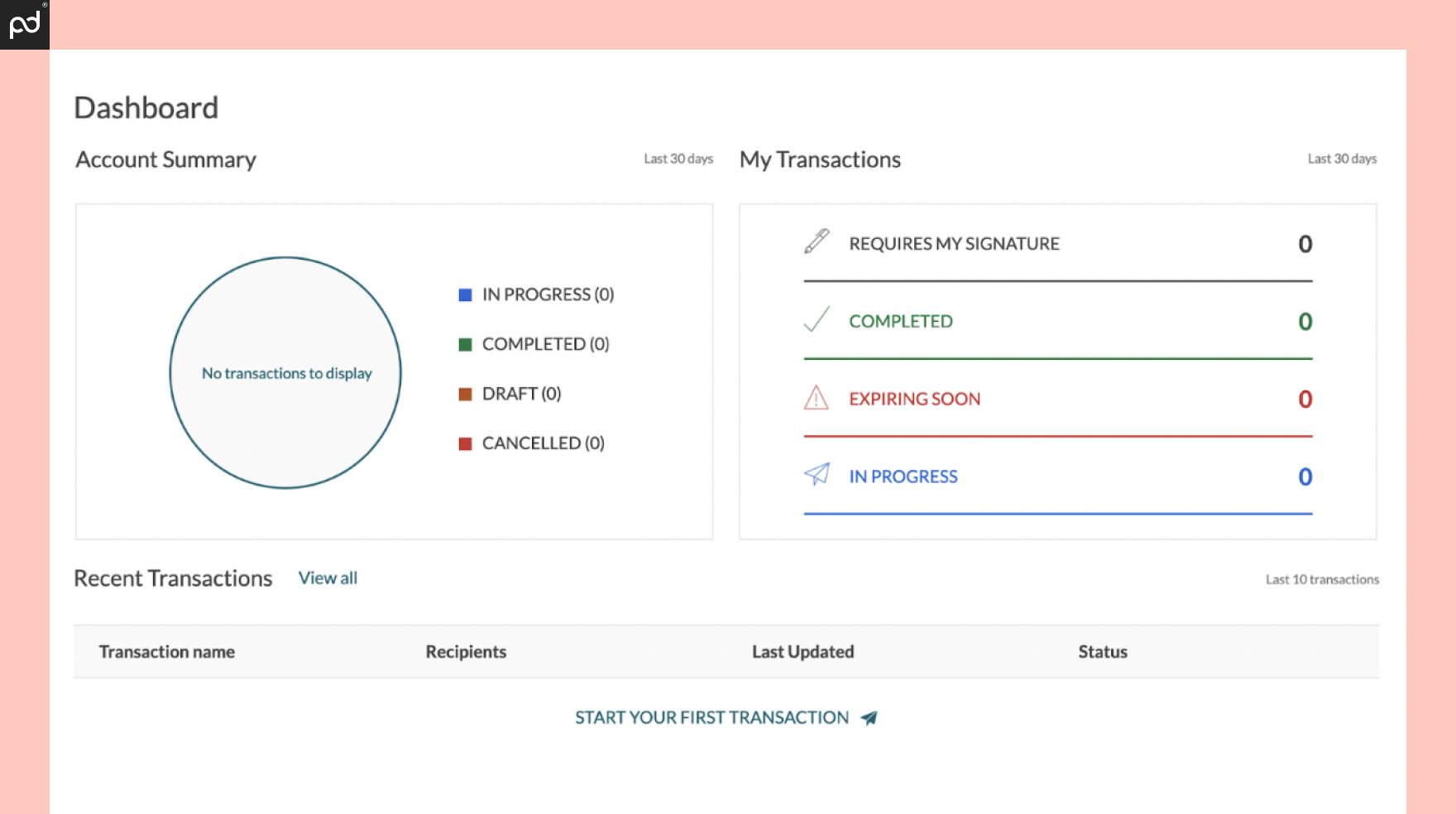Click the Account Summary heading
1456x814 pixels.
click(x=165, y=160)
